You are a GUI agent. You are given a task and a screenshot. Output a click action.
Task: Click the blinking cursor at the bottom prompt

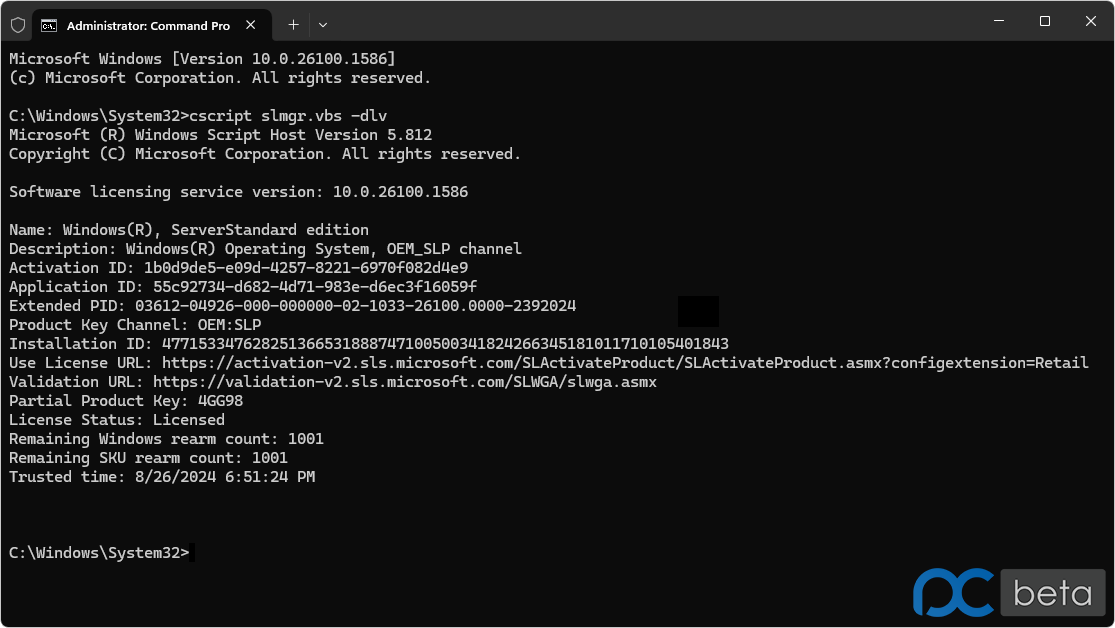(x=193, y=553)
